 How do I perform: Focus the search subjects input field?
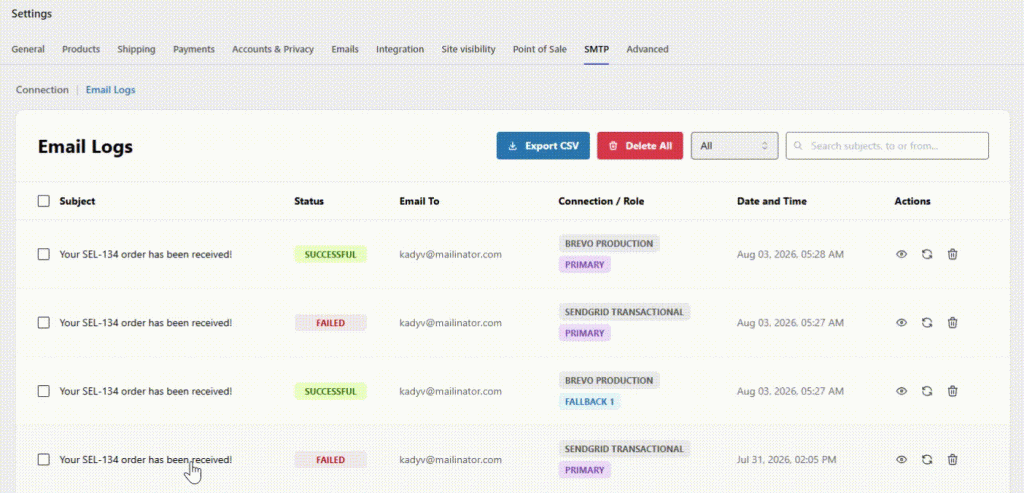click(887, 146)
